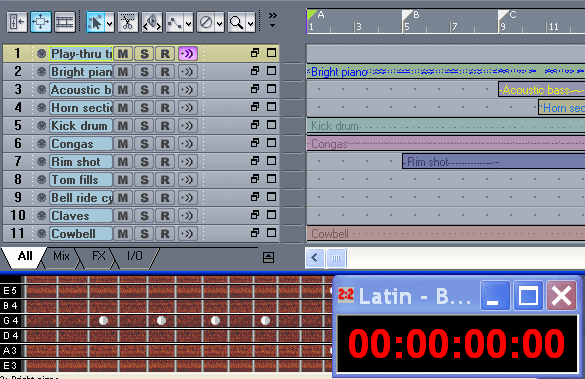Screen dimensions: 585x379
Task: Mute the Bright piano track
Action: tap(123, 72)
